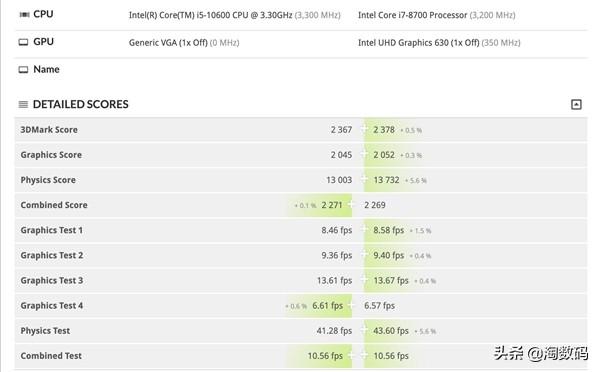Click the GPU monitor icon
Screen dimensions: 600x372
23,42
